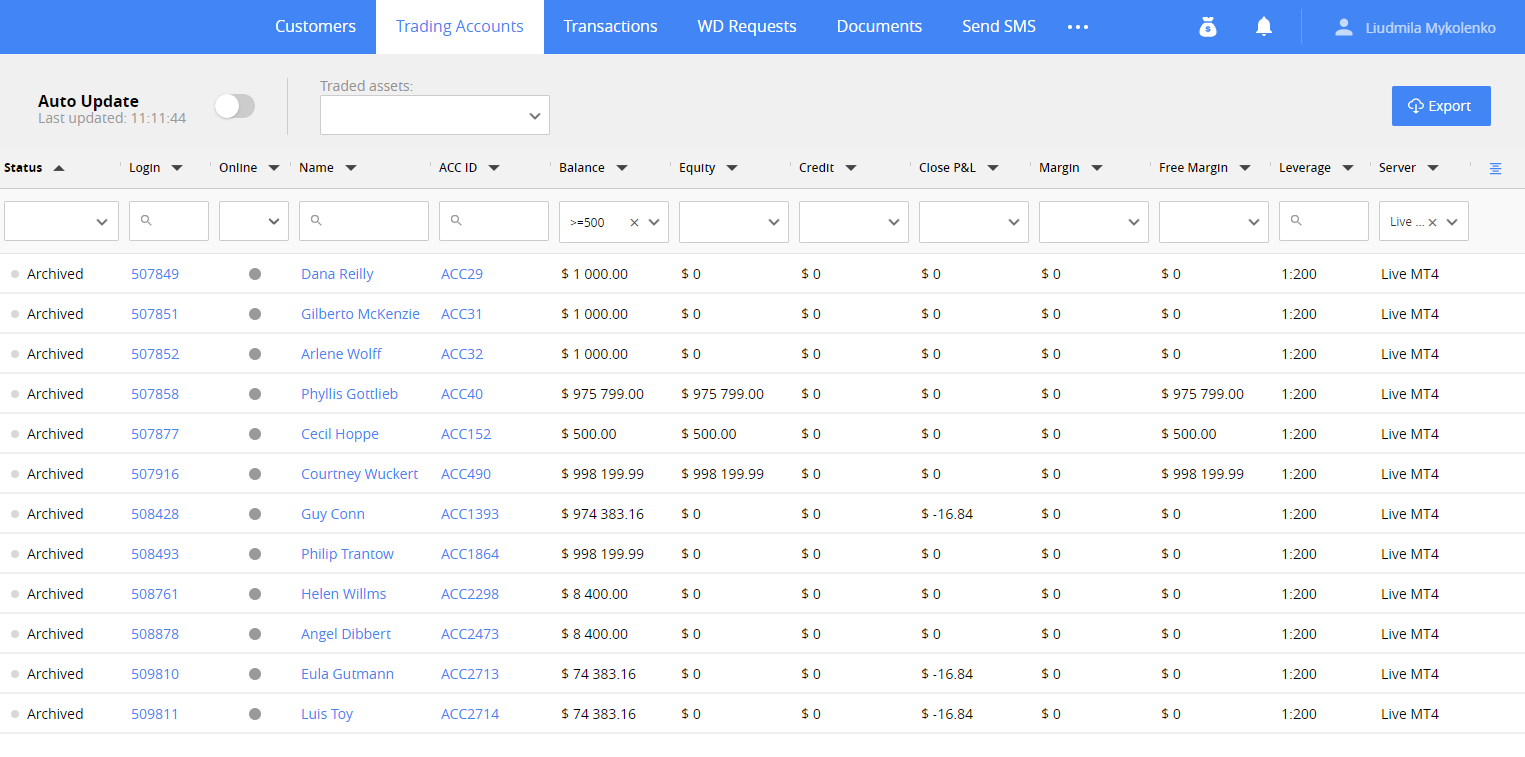Expand the Online filter dropdown

pyautogui.click(x=254, y=222)
